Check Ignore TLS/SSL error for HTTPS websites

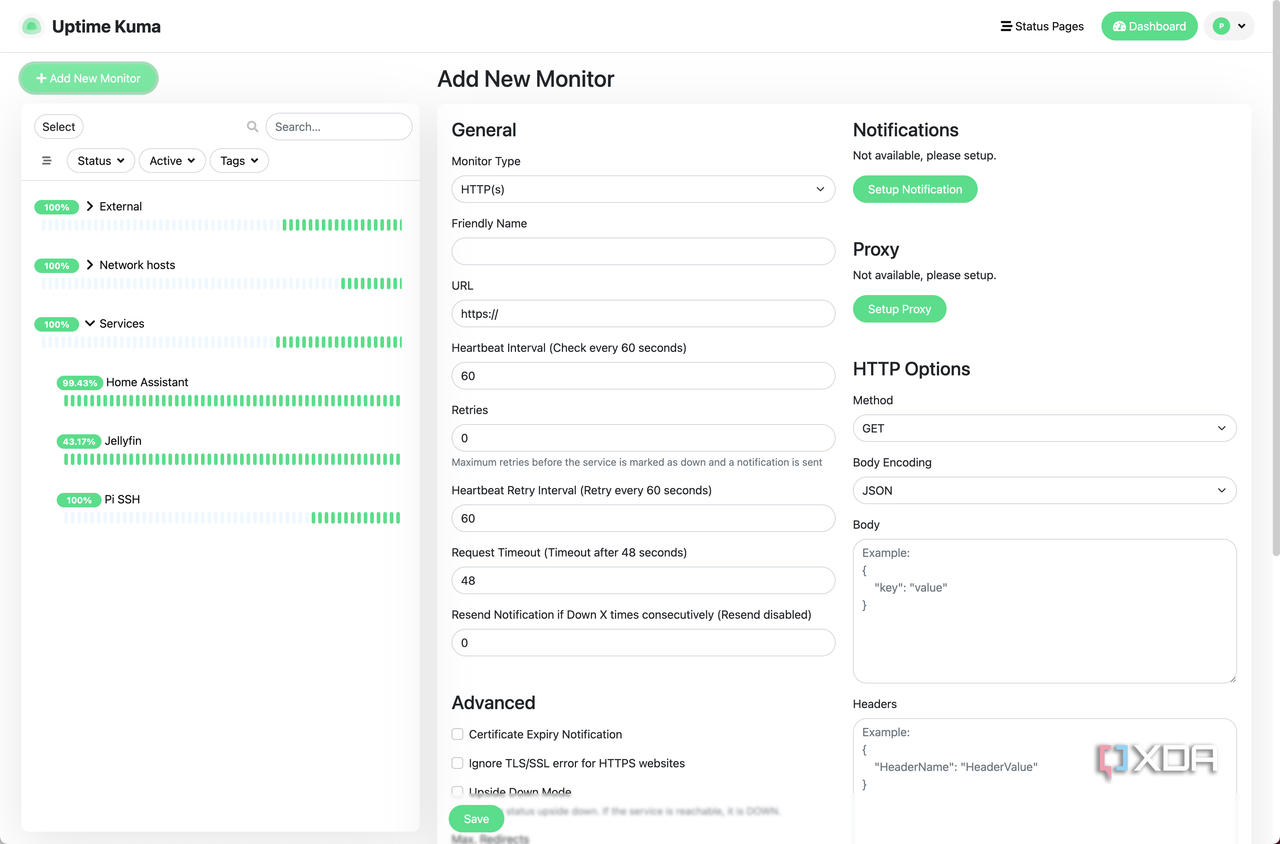point(457,763)
